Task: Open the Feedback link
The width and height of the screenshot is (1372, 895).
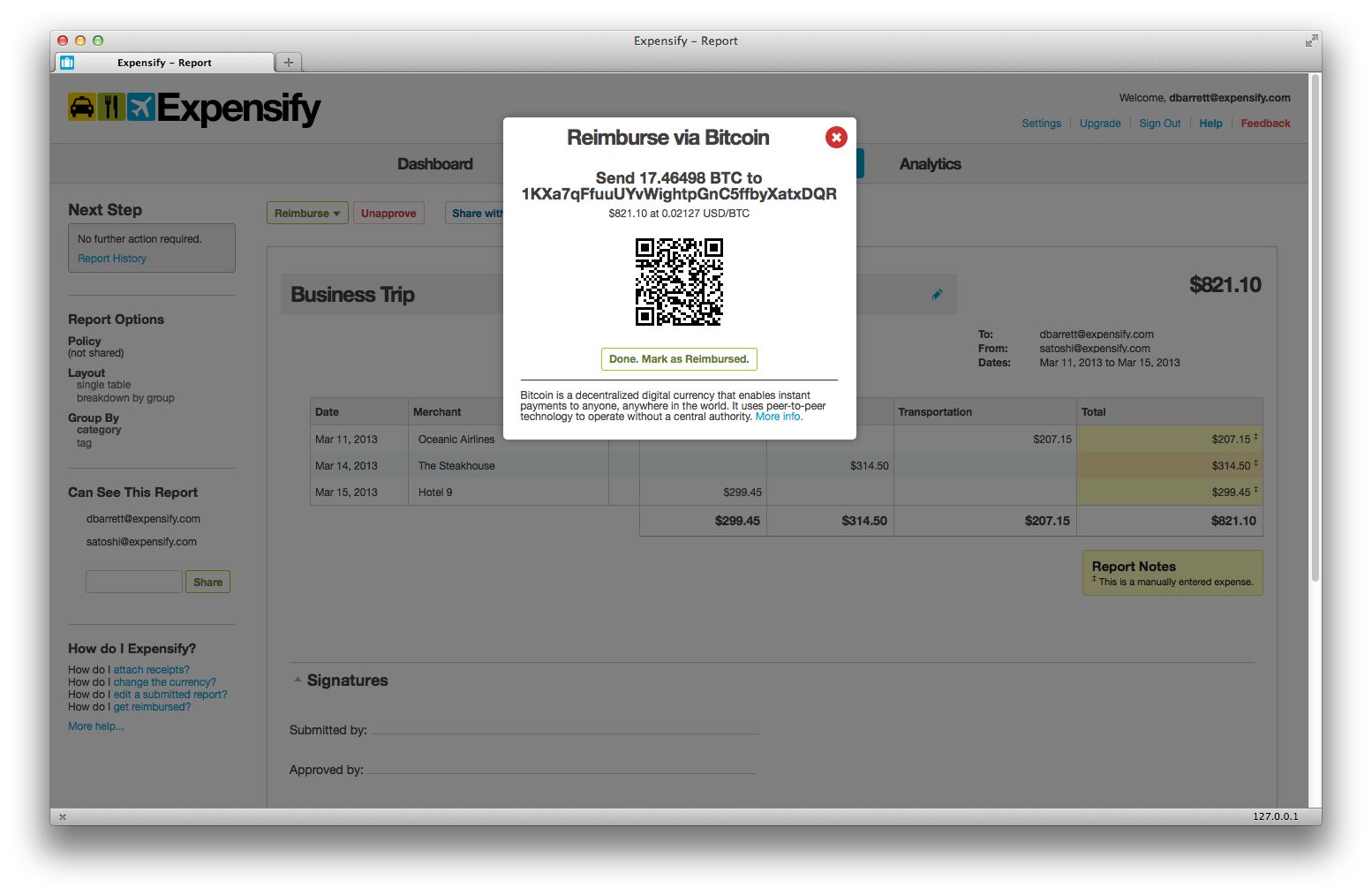Action: tap(1265, 124)
